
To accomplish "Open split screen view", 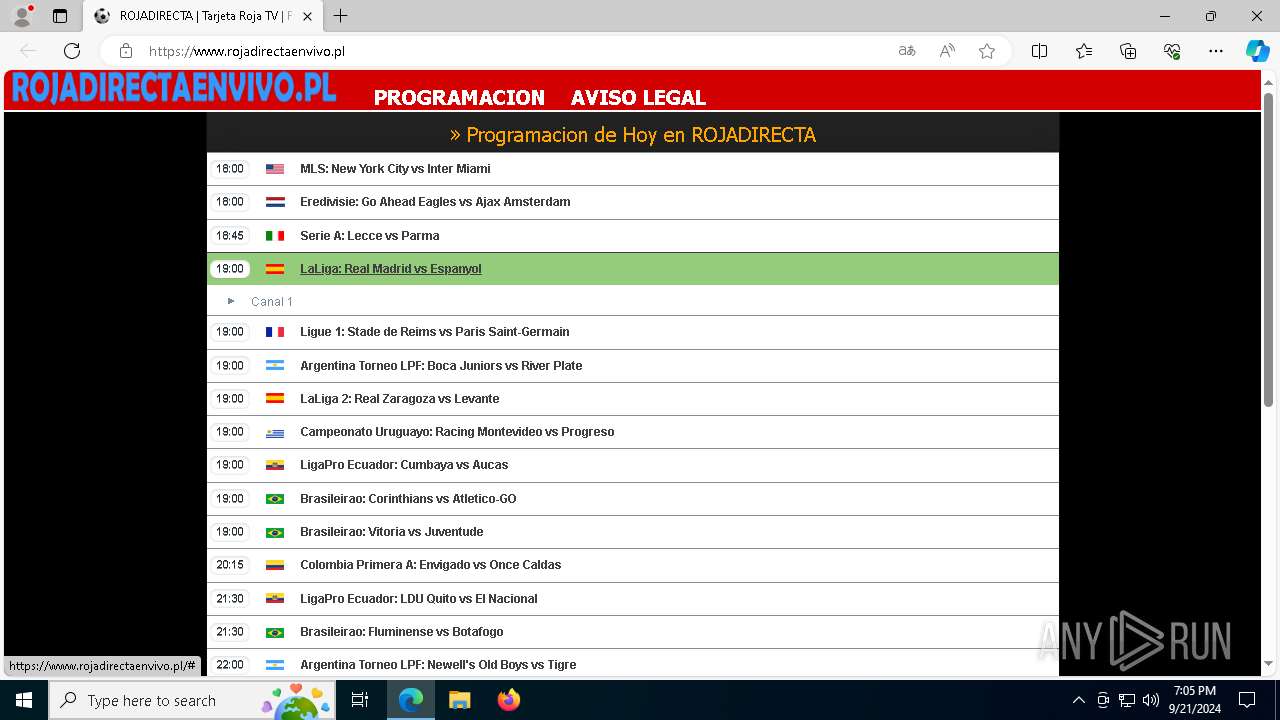I will click(x=1040, y=51).
